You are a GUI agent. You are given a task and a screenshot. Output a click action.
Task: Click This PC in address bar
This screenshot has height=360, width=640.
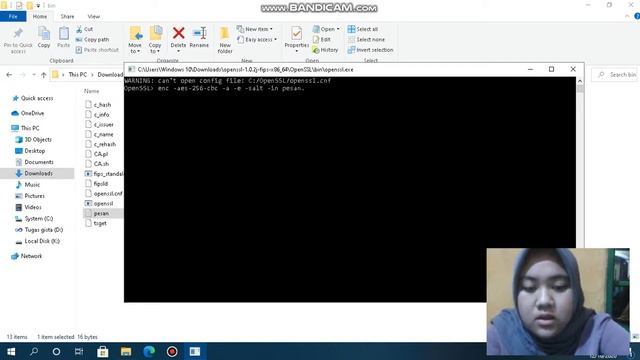pos(78,75)
